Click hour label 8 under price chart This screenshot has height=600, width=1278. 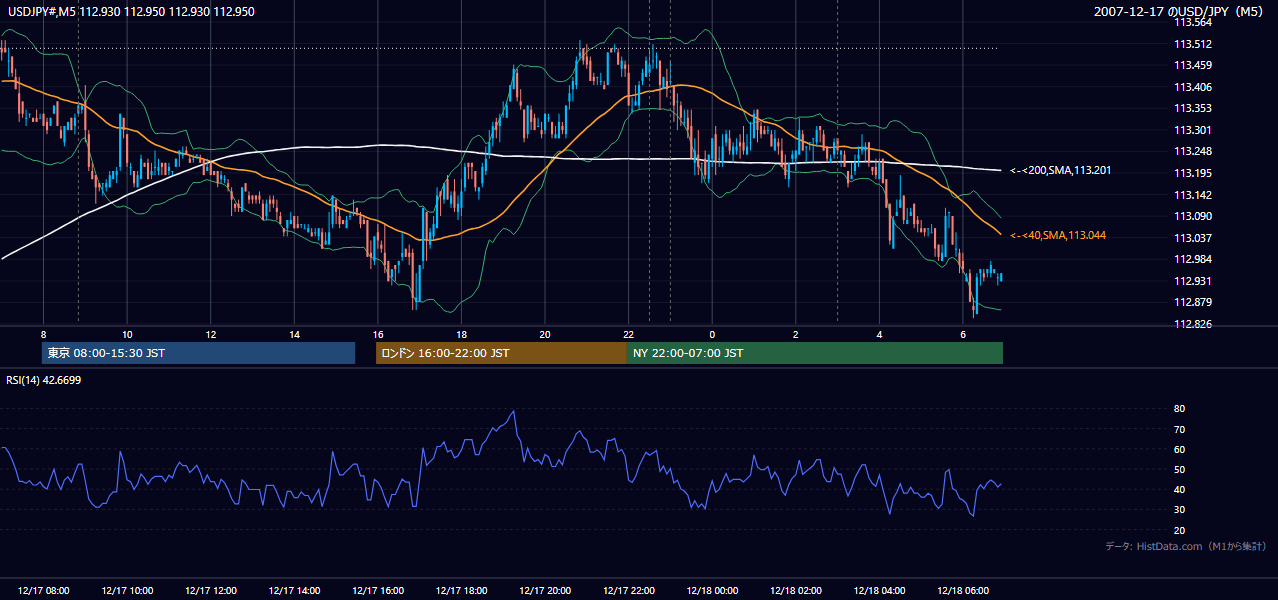coord(44,334)
